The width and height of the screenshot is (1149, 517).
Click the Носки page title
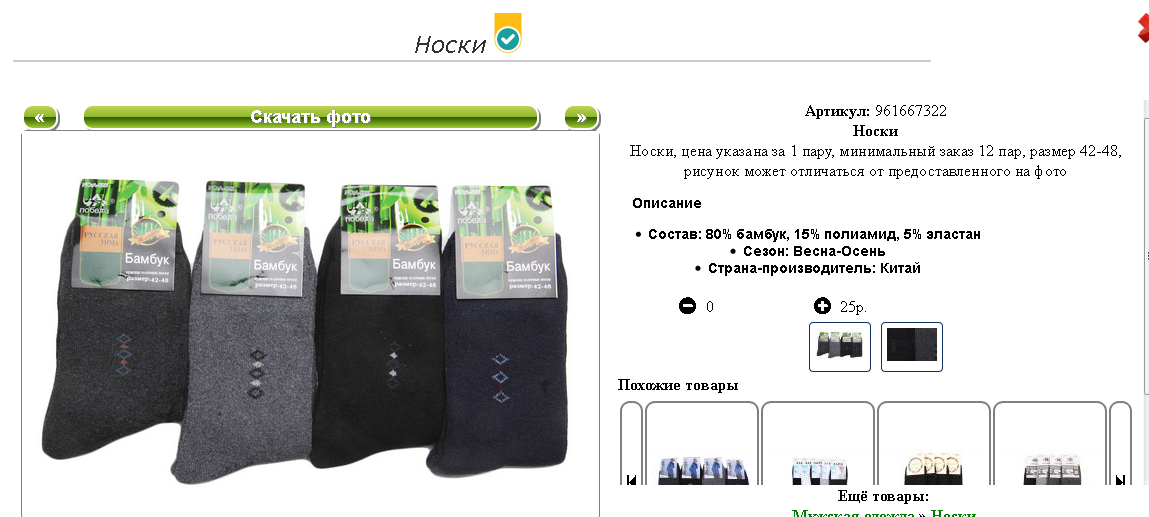point(450,45)
